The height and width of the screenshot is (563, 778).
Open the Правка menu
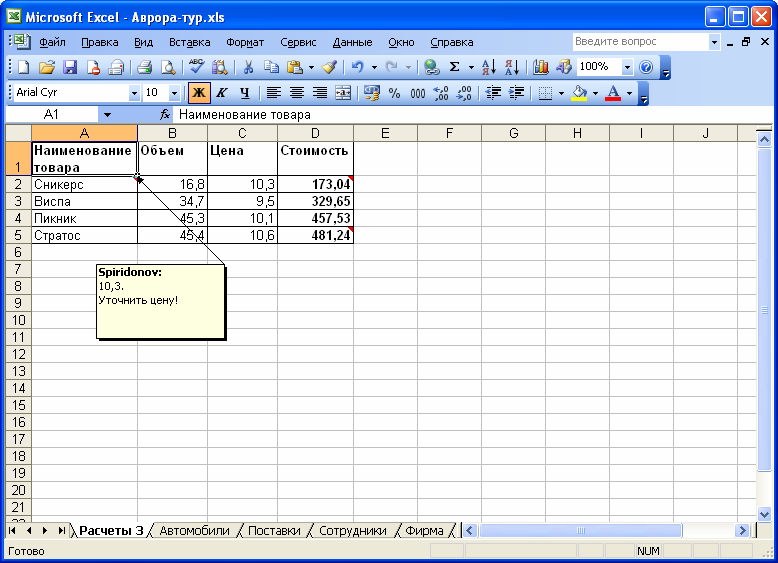(x=100, y=42)
